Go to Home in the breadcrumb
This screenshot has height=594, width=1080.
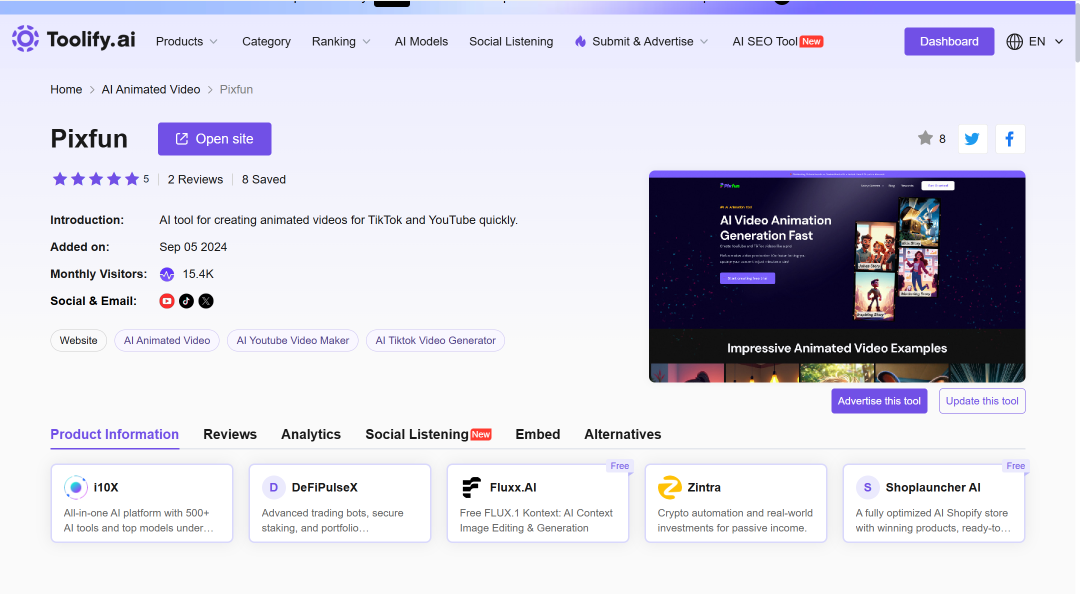[66, 90]
